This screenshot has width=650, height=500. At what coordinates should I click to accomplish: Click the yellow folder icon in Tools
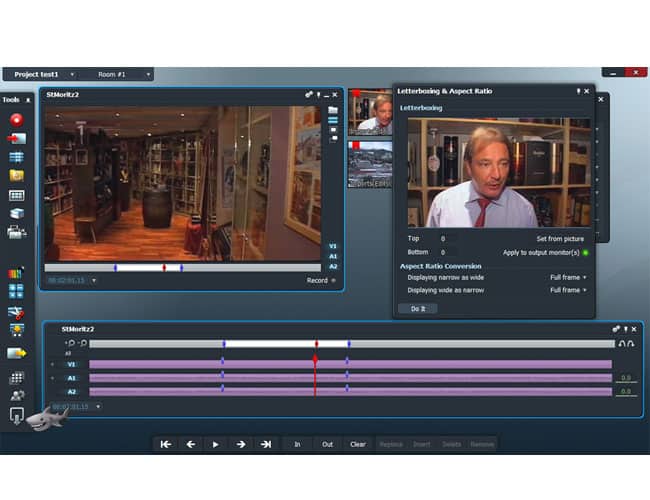pos(16,175)
